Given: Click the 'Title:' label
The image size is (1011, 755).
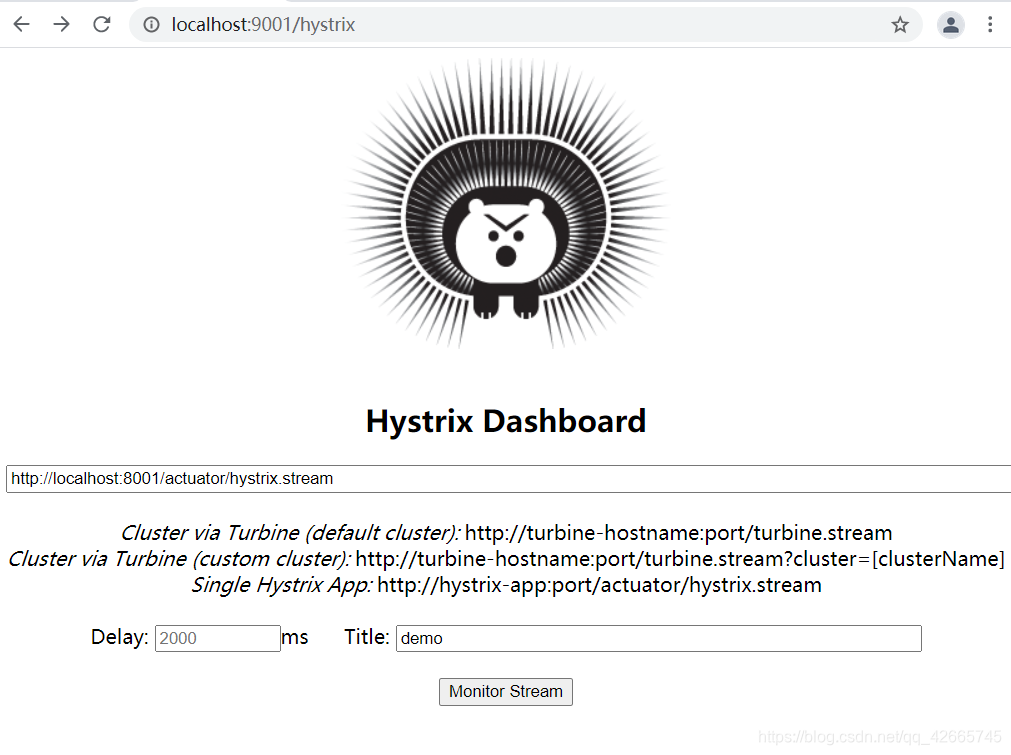Looking at the screenshot, I should tap(367, 637).
